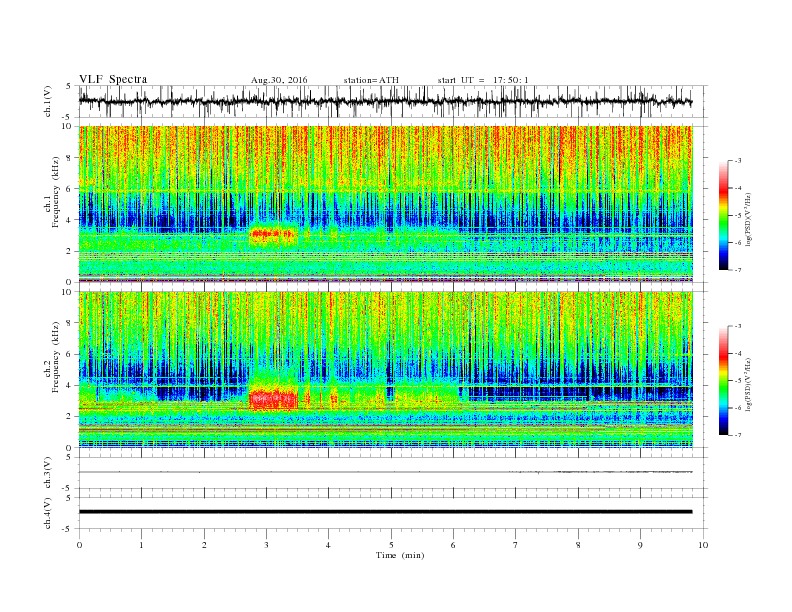Click the time axis tick label '5'
Image resolution: width=792 pixels, height=612 pixels.
pyautogui.click(x=391, y=545)
